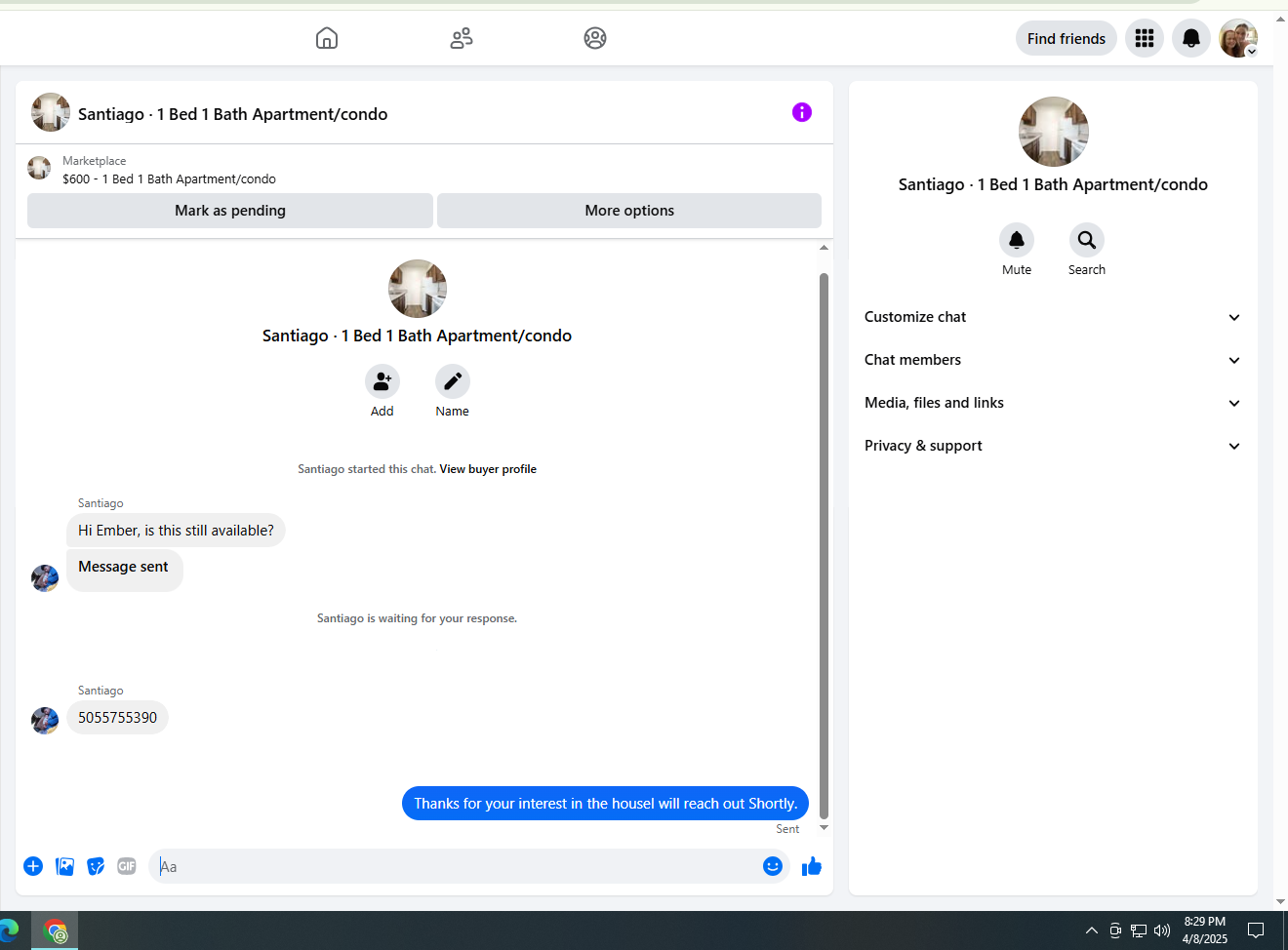The image size is (1288, 950).
Task: Show hidden system tray icons
Action: click(x=1092, y=930)
